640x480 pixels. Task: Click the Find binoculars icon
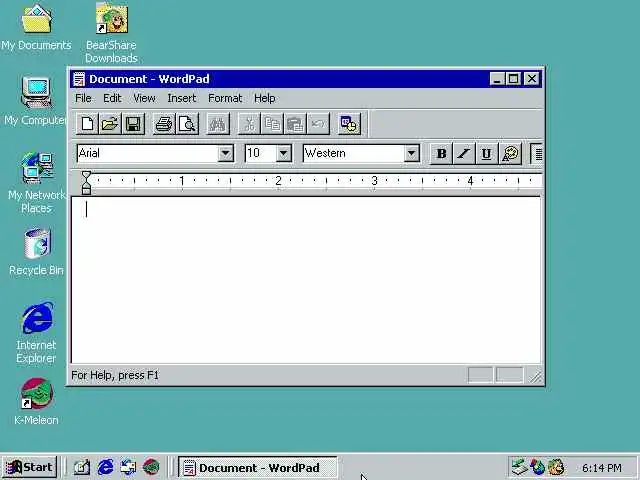[x=218, y=124]
